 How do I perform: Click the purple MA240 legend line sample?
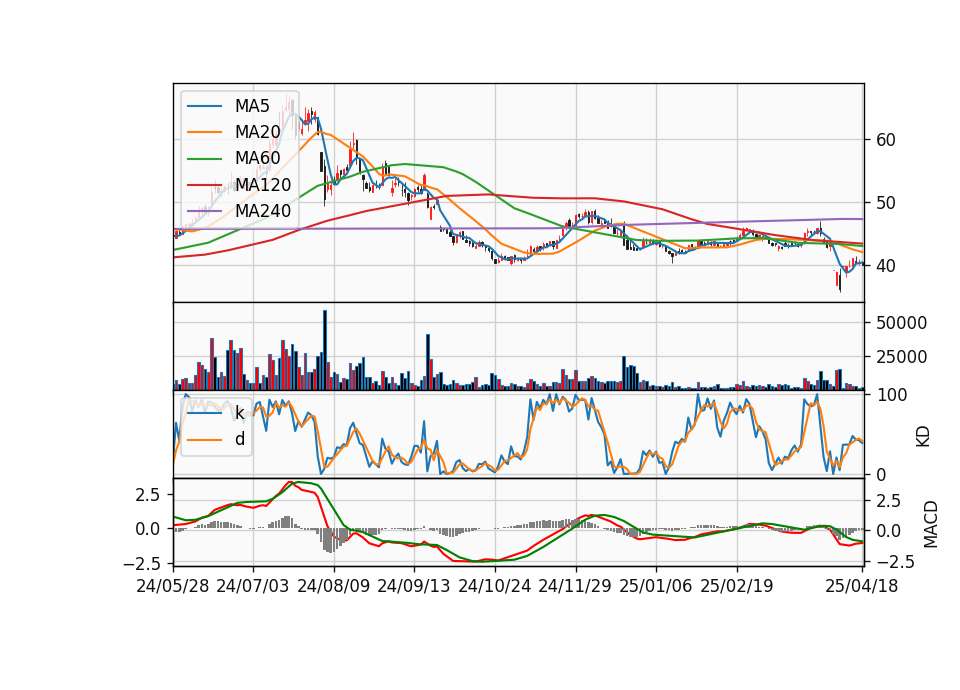[204, 211]
